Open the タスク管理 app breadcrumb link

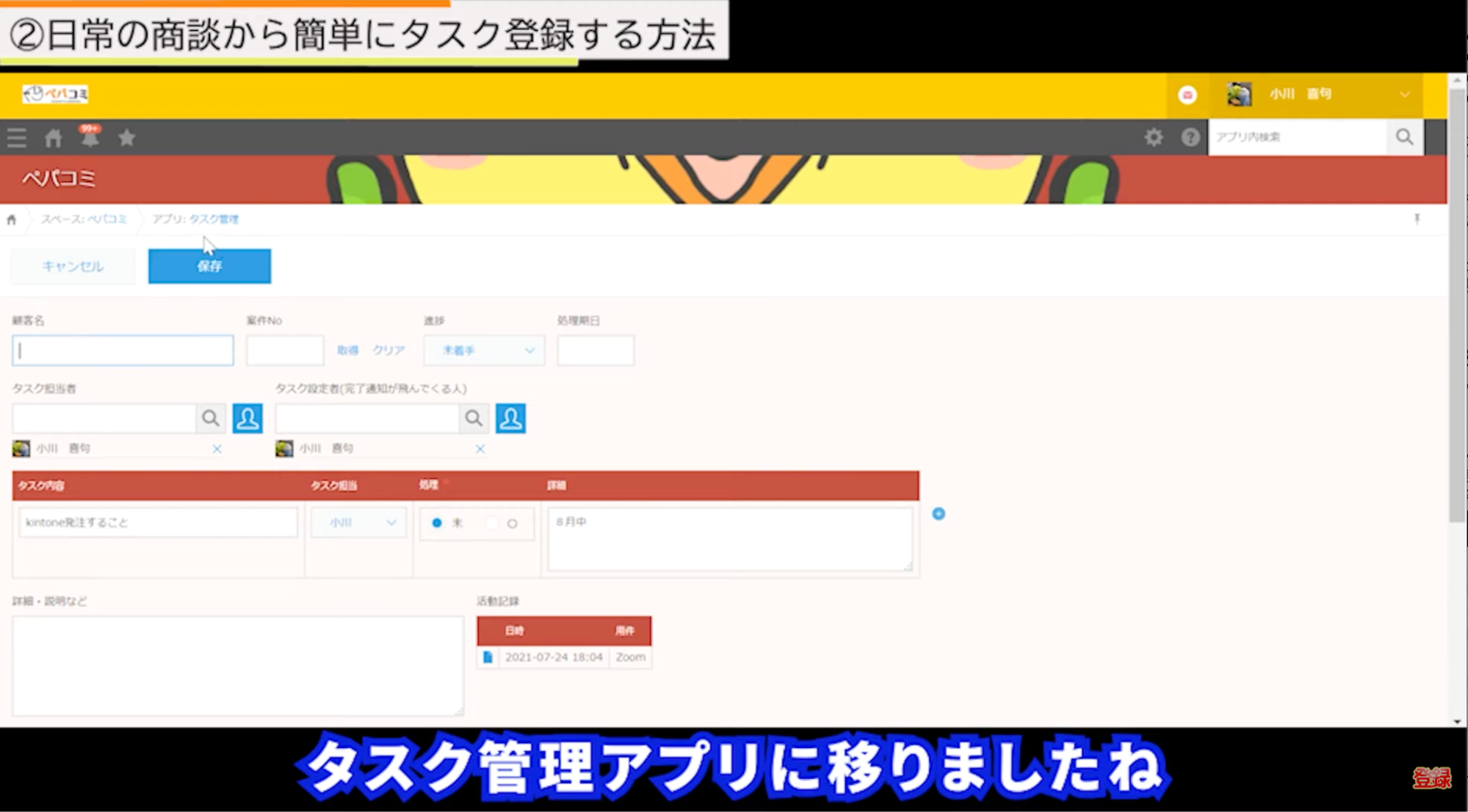[x=214, y=220]
